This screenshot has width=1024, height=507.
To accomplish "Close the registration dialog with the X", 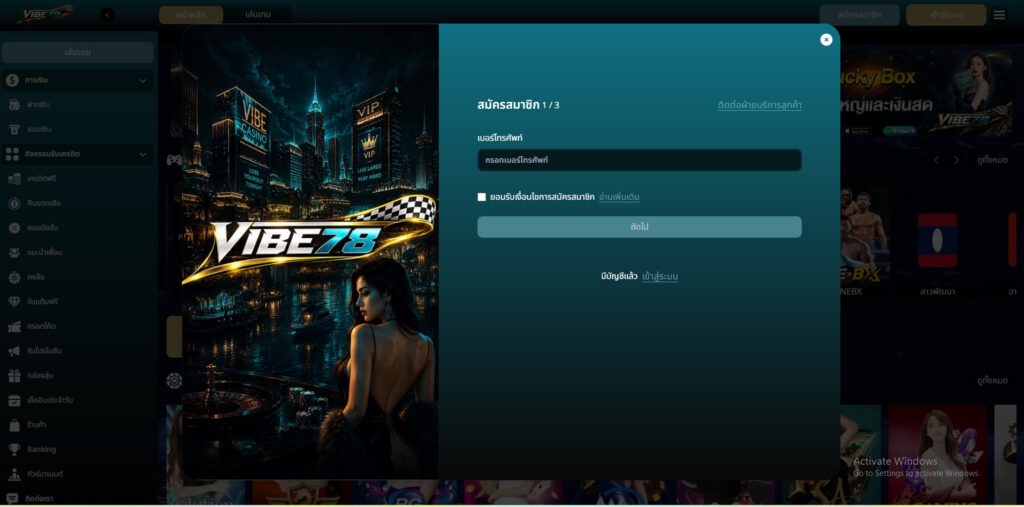I will tap(826, 39).
